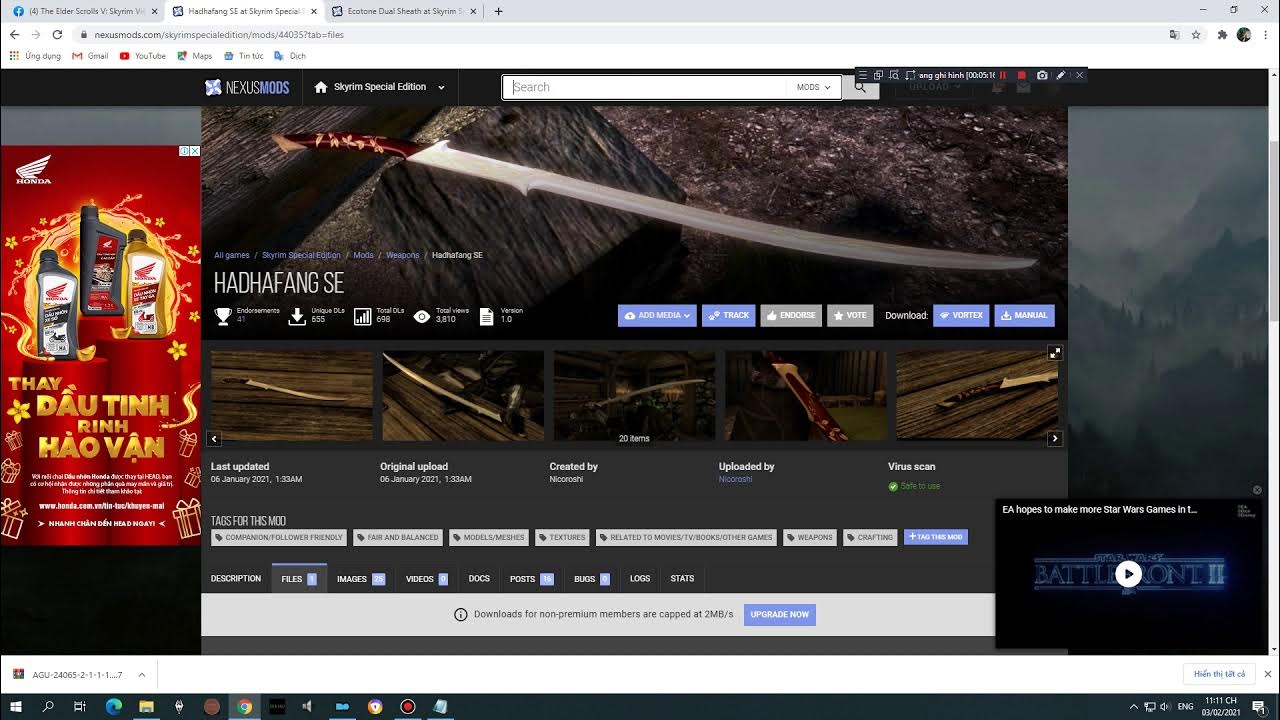1280x720 pixels.
Task: Click the TAG THIS MOD button
Action: click(936, 537)
